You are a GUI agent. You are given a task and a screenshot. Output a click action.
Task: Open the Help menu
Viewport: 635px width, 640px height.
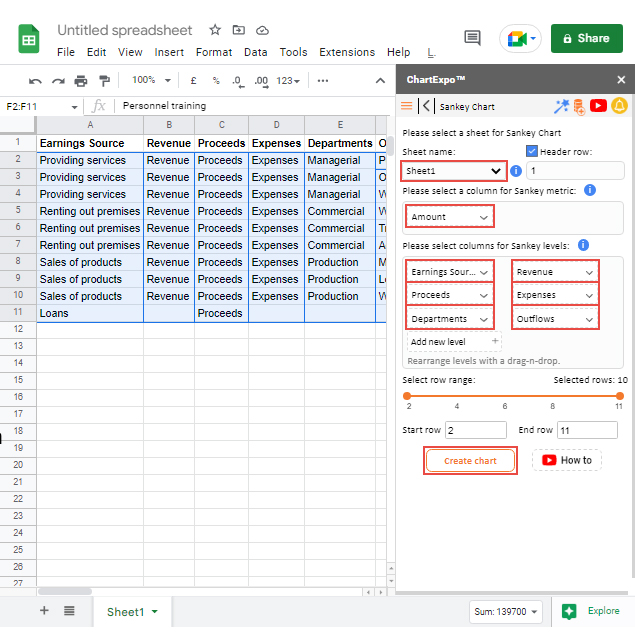pyautogui.click(x=398, y=53)
